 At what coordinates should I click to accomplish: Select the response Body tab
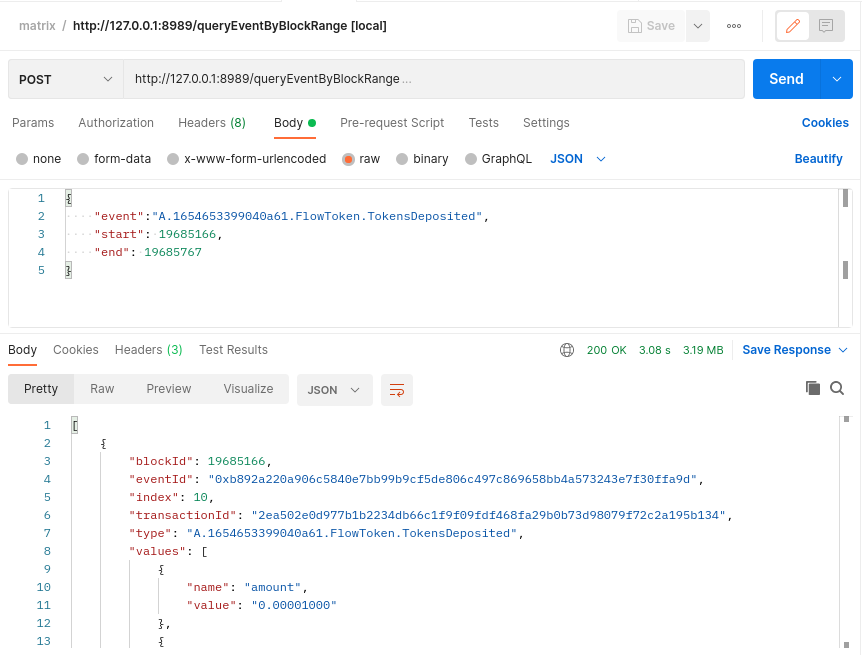23,350
